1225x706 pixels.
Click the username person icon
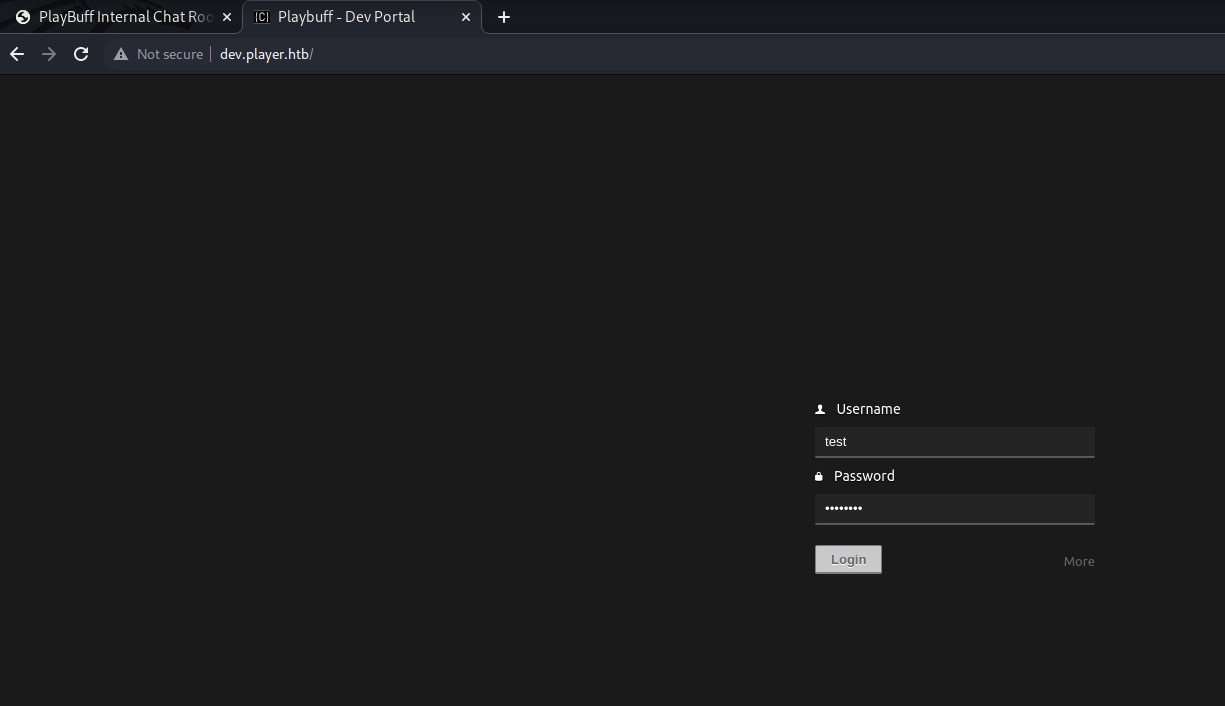[819, 408]
